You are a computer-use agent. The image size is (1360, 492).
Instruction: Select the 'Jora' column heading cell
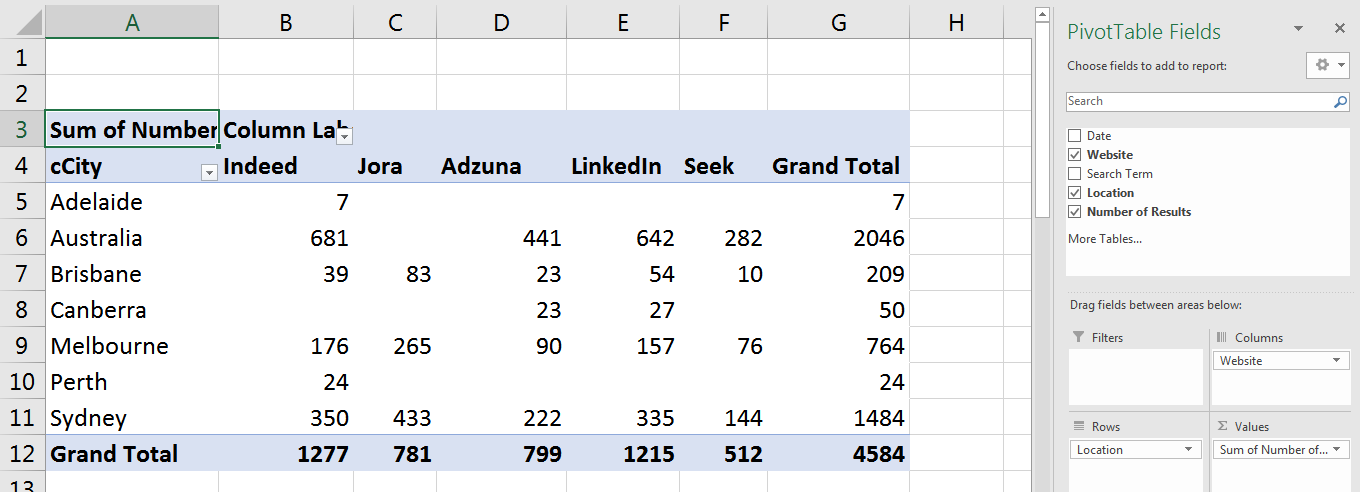coord(395,165)
